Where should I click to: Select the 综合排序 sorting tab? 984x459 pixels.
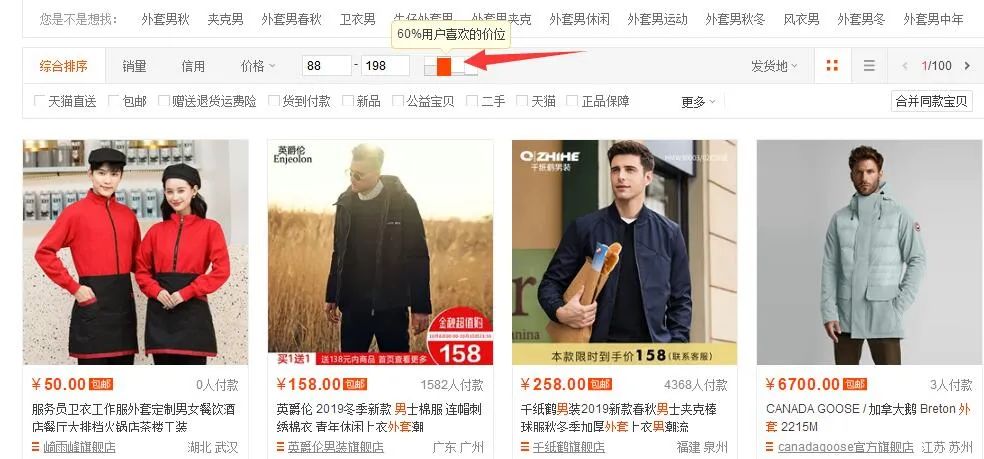click(63, 65)
